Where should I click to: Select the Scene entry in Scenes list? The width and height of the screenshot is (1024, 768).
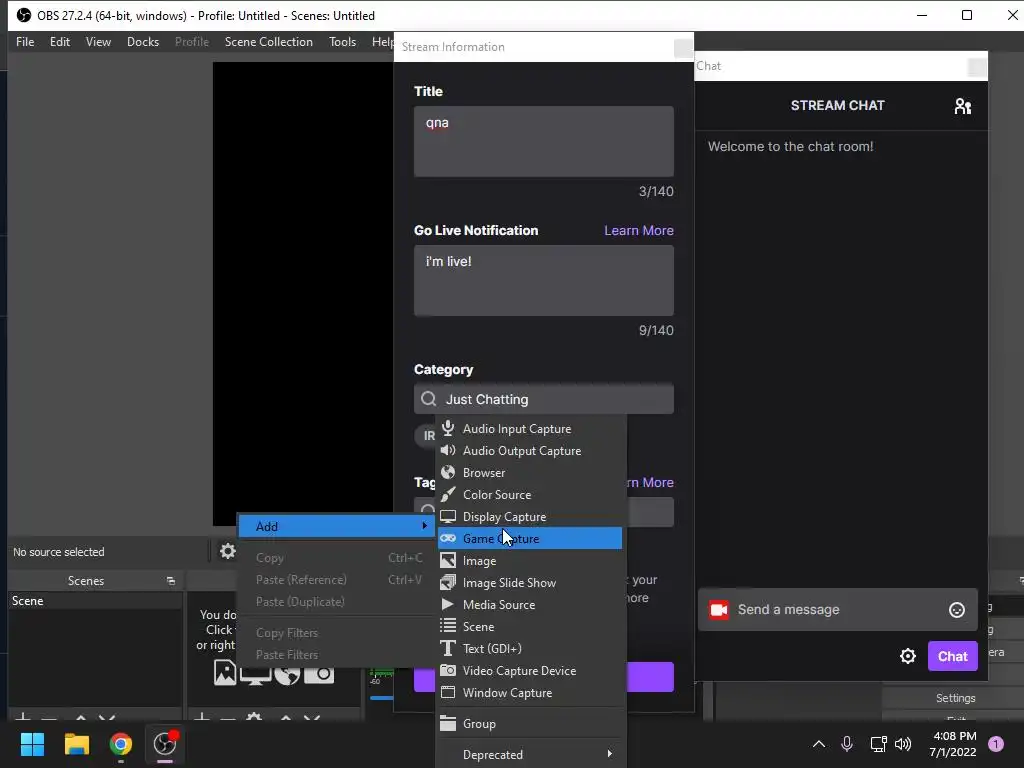tap(95, 601)
